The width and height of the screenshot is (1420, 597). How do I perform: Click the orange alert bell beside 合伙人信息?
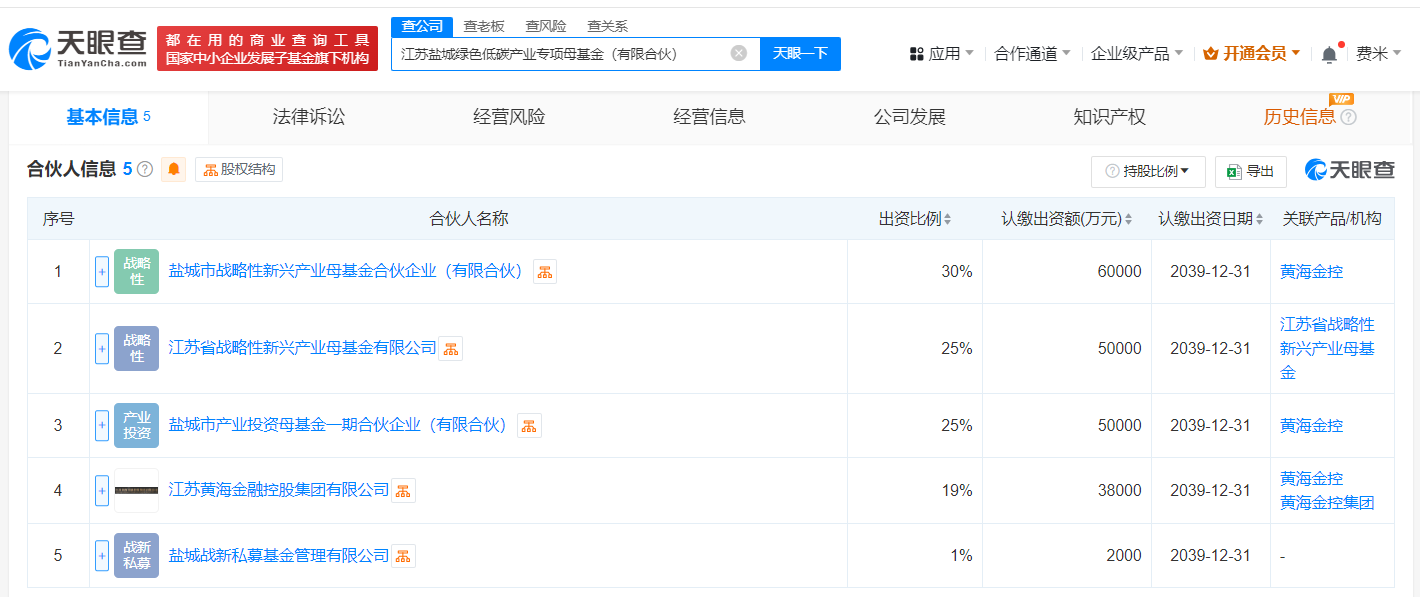click(174, 170)
